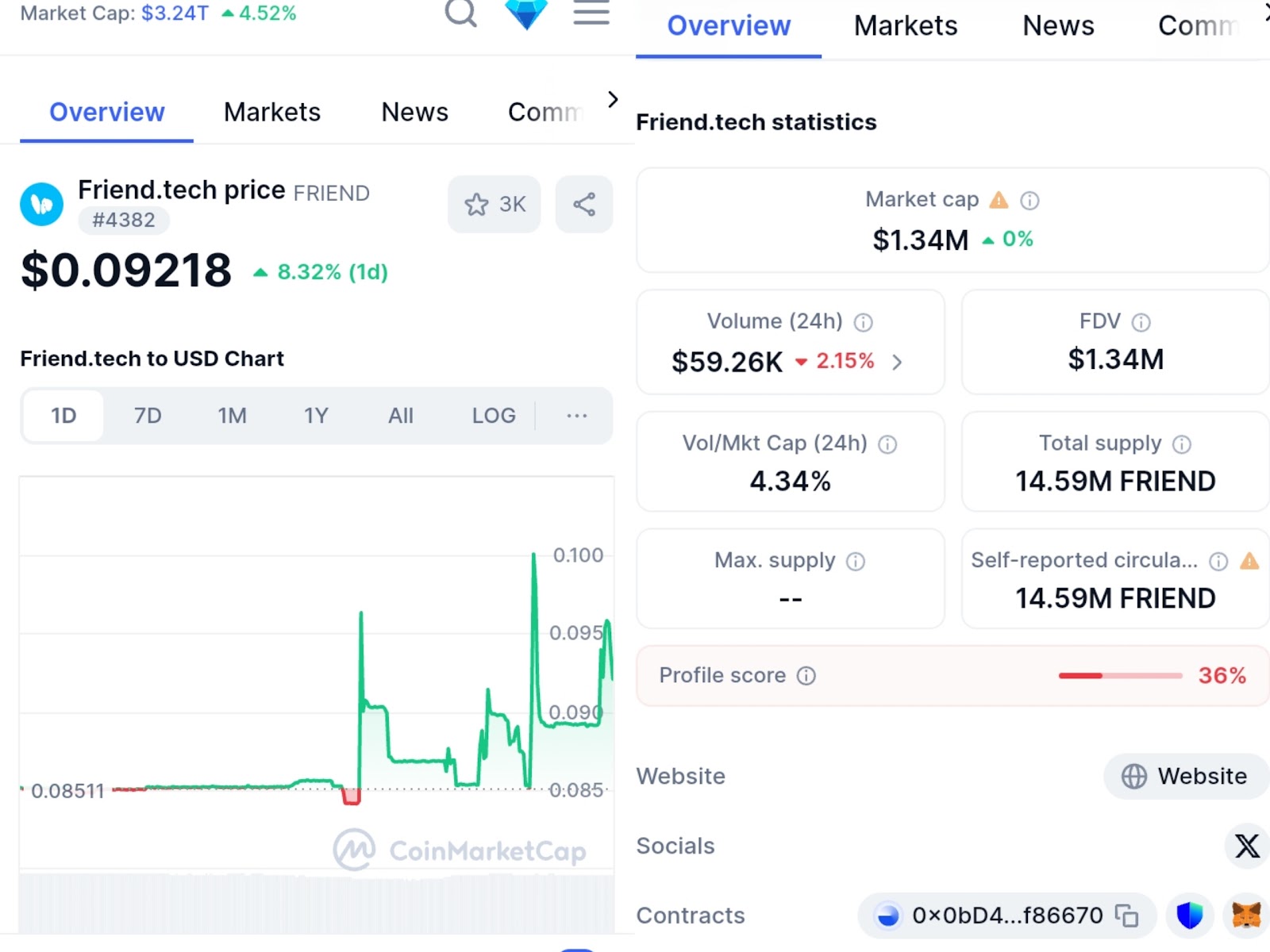Switch to right panel Markets tab
The width and height of the screenshot is (1270, 952).
point(906,26)
